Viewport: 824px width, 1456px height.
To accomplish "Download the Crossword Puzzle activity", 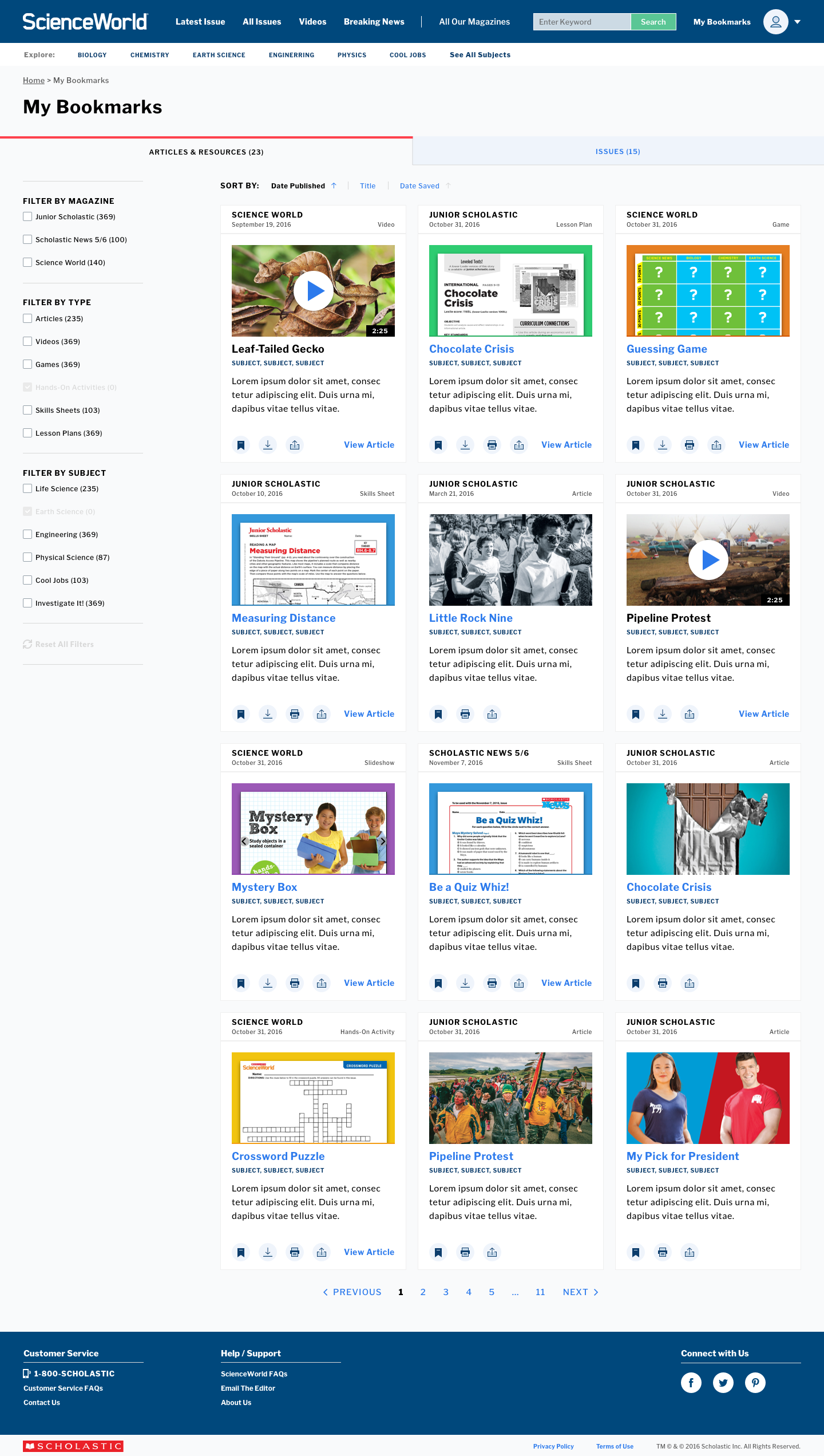I will coord(268,1252).
